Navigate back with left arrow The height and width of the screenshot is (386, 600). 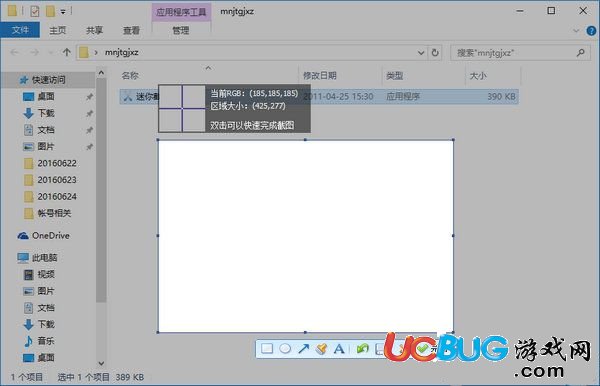click(x=15, y=52)
